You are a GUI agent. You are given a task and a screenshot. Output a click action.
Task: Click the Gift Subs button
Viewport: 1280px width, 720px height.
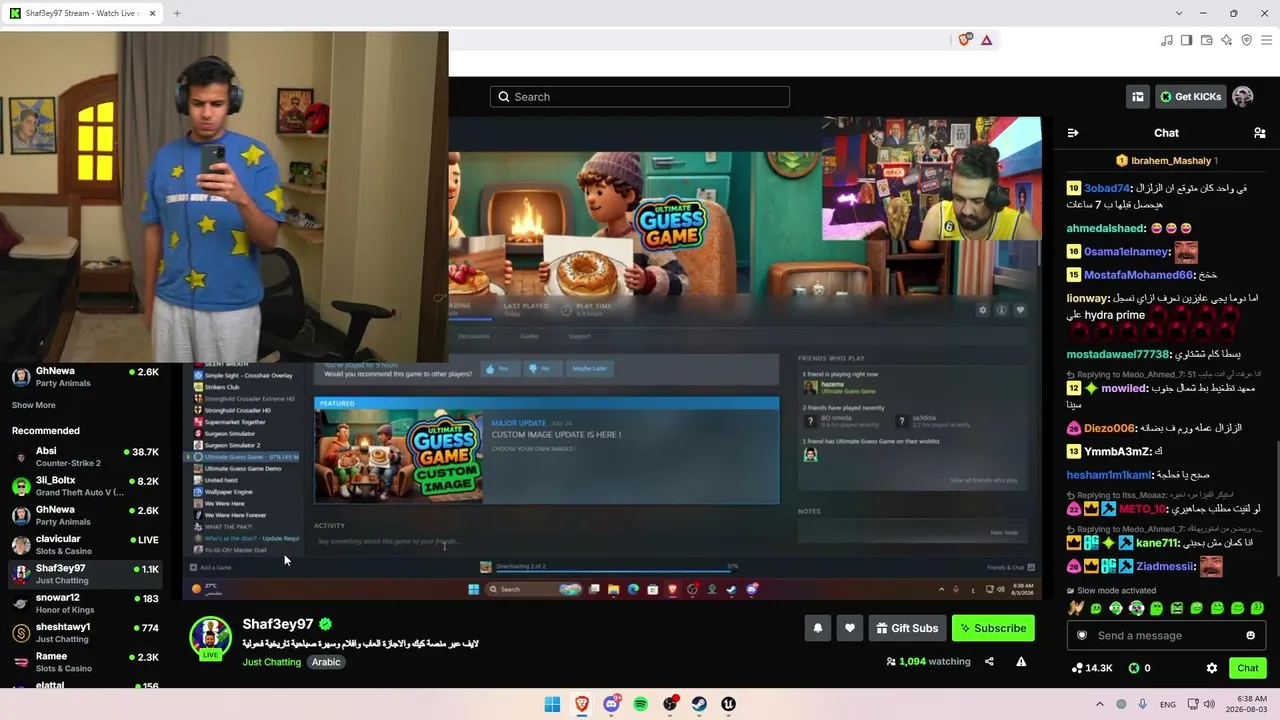(908, 628)
